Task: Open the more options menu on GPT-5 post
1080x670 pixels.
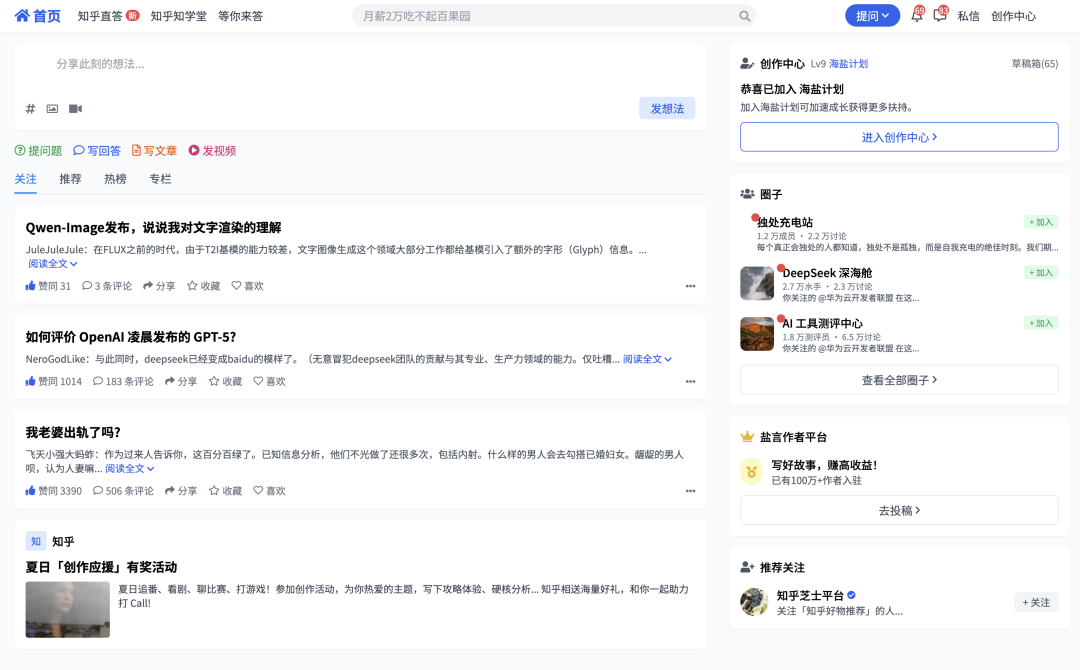Action: (x=690, y=381)
